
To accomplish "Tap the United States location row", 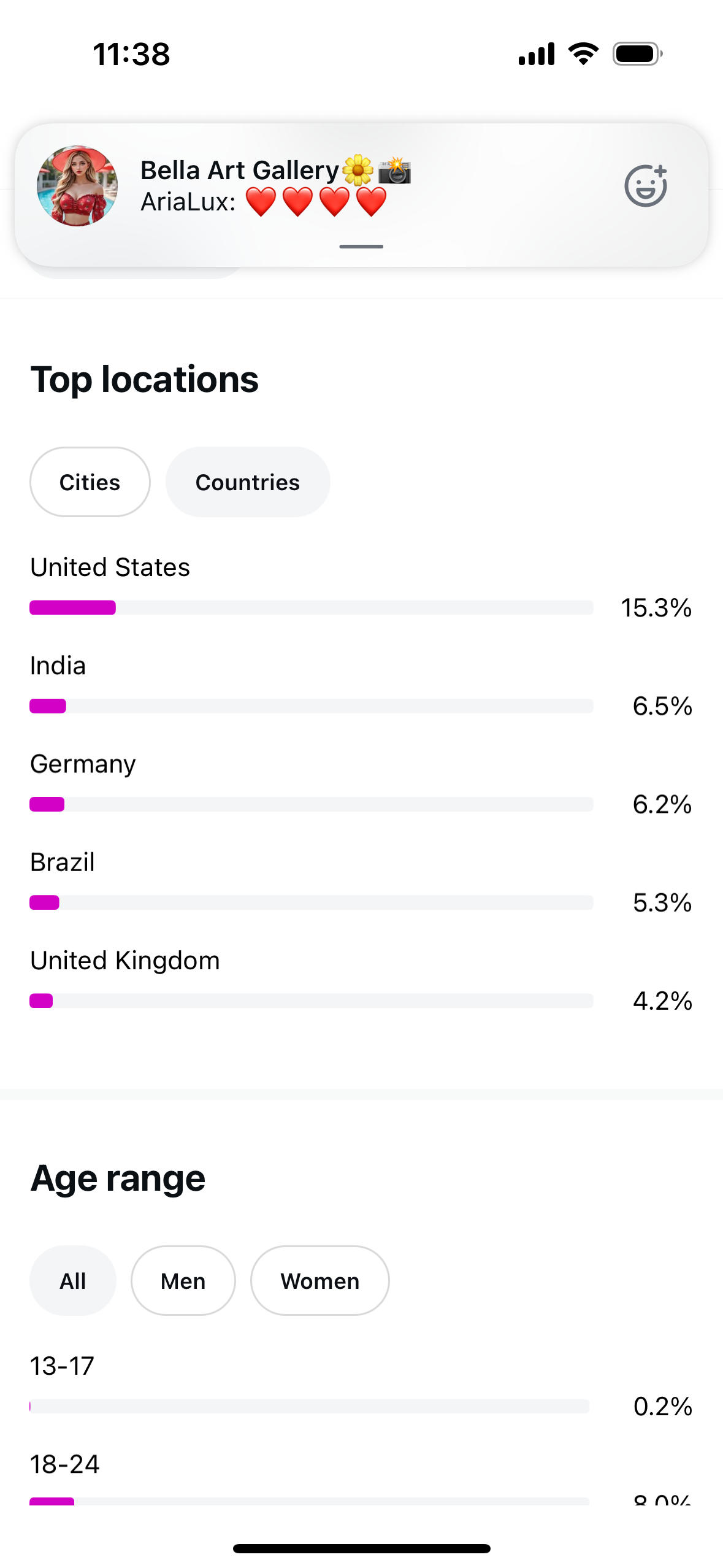I will 361,587.
